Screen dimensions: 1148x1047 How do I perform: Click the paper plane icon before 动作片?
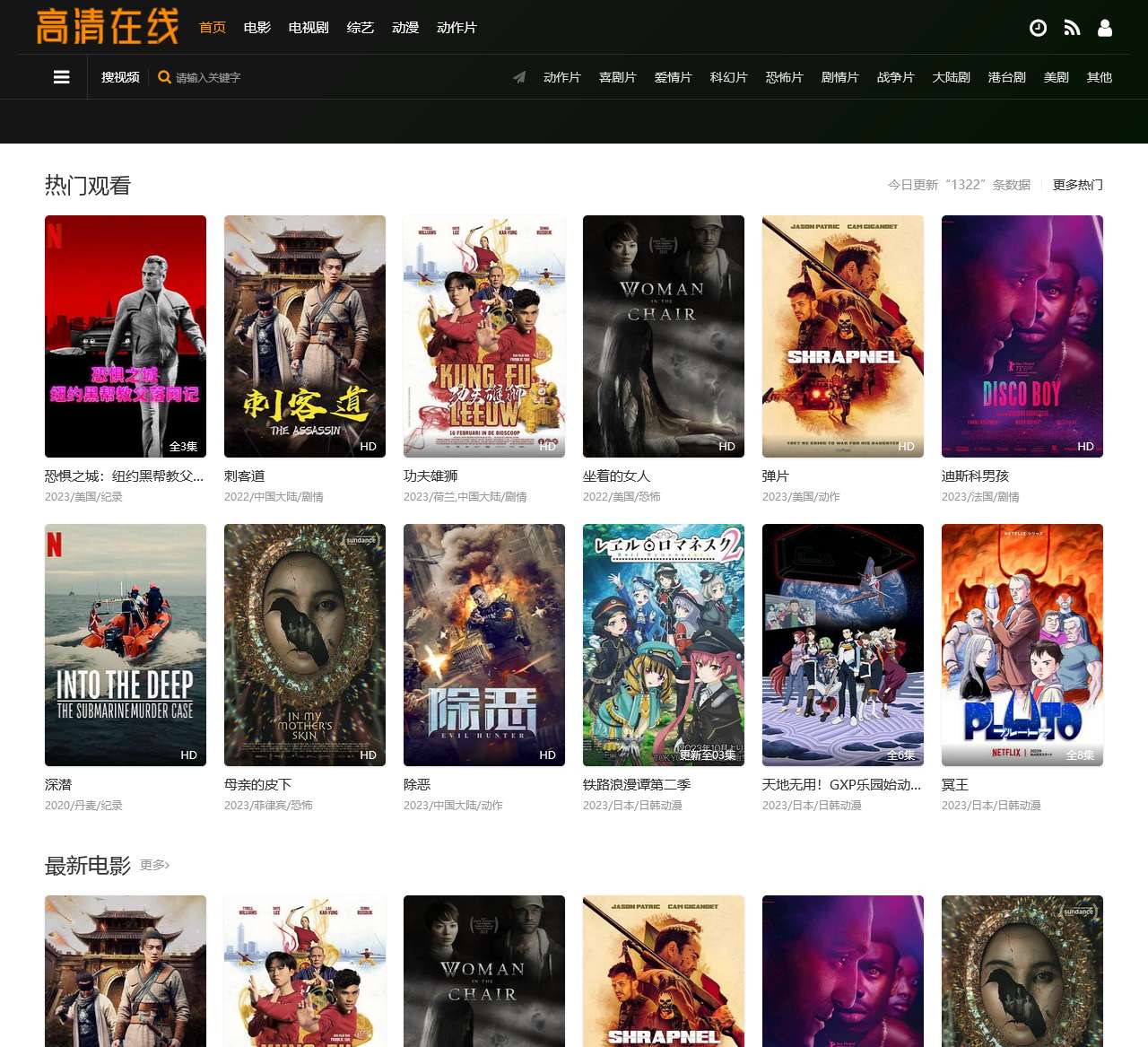click(x=519, y=77)
